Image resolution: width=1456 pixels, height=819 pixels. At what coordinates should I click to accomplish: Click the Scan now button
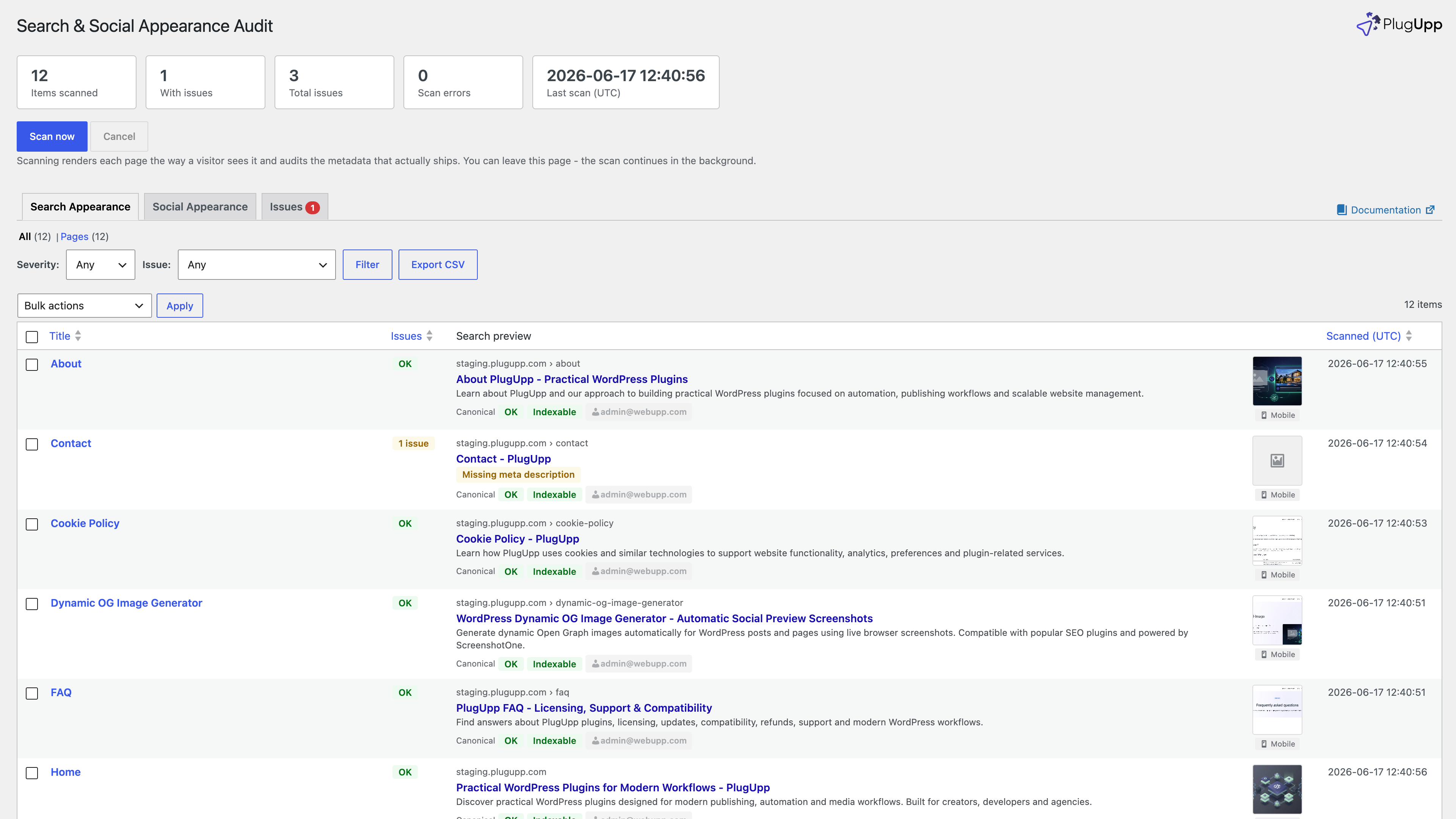point(52,136)
